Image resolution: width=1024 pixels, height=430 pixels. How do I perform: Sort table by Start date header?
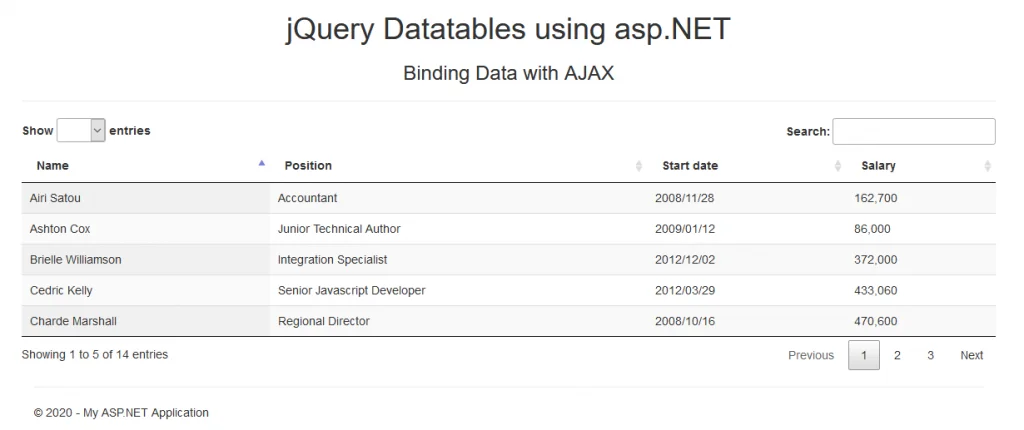[x=690, y=166]
